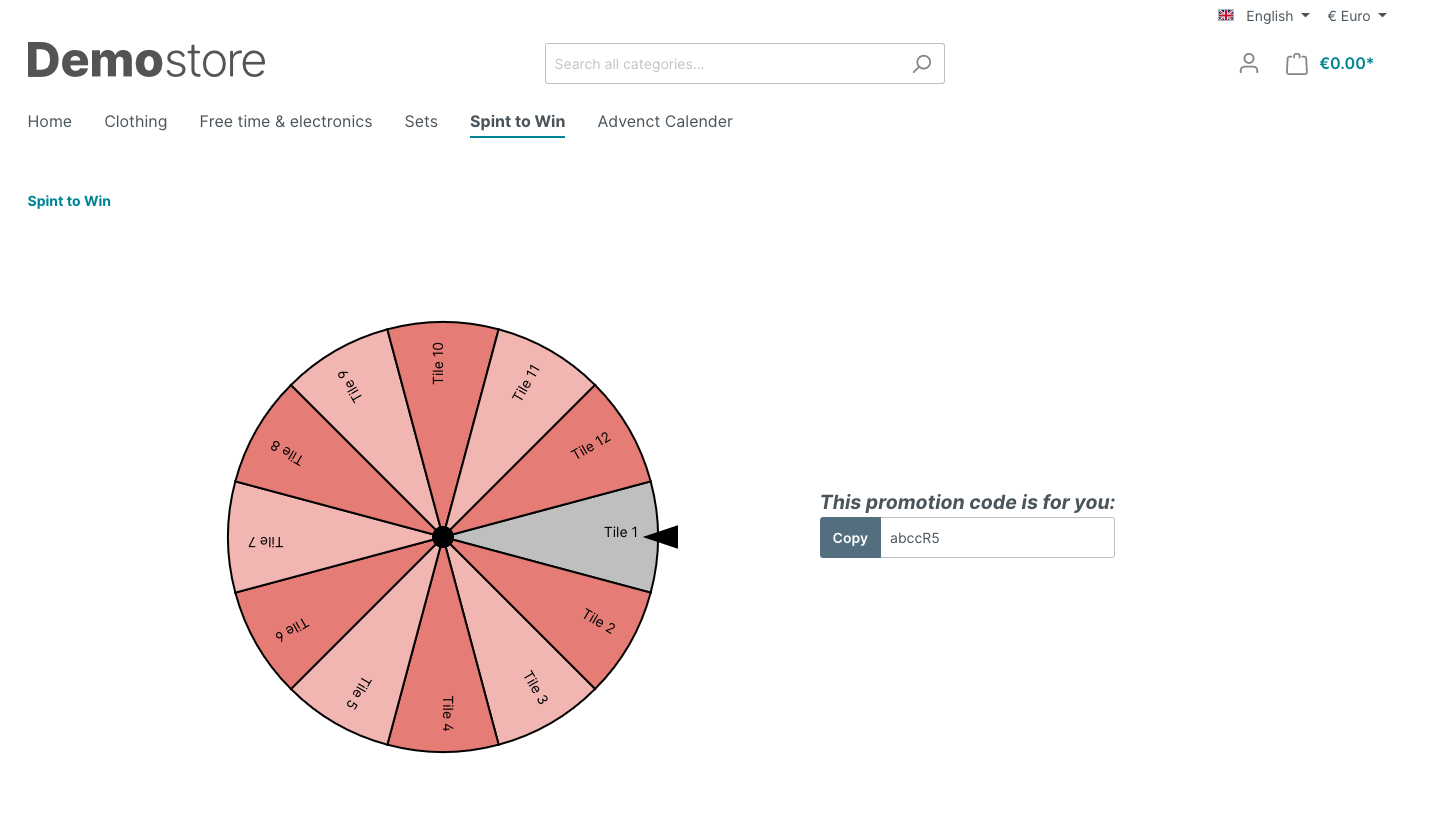Image resolution: width=1439 pixels, height=834 pixels.
Task: Click the search magnifier icon
Action: point(922,64)
